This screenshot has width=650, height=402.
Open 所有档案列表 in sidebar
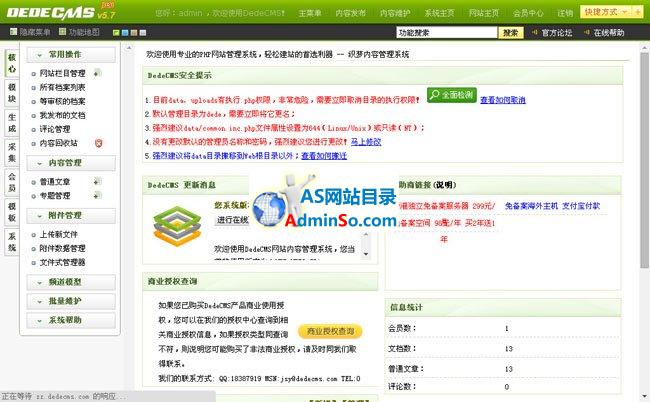62,87
